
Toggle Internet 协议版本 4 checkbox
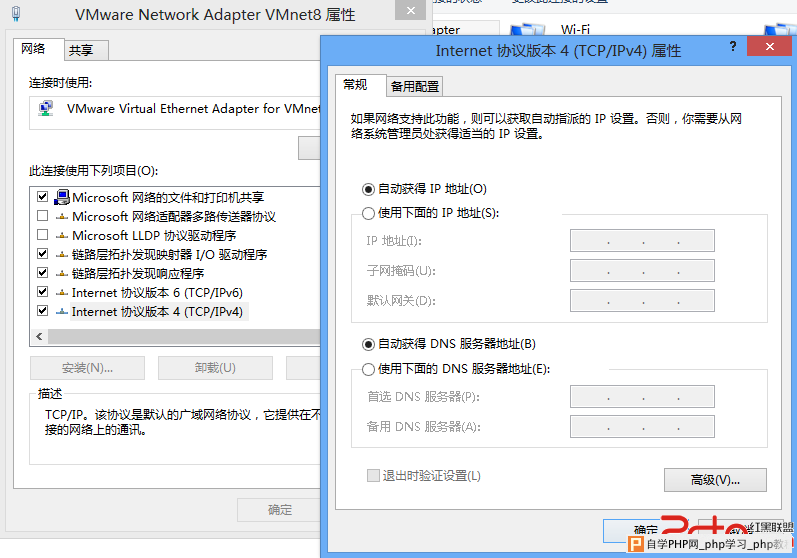[43, 311]
